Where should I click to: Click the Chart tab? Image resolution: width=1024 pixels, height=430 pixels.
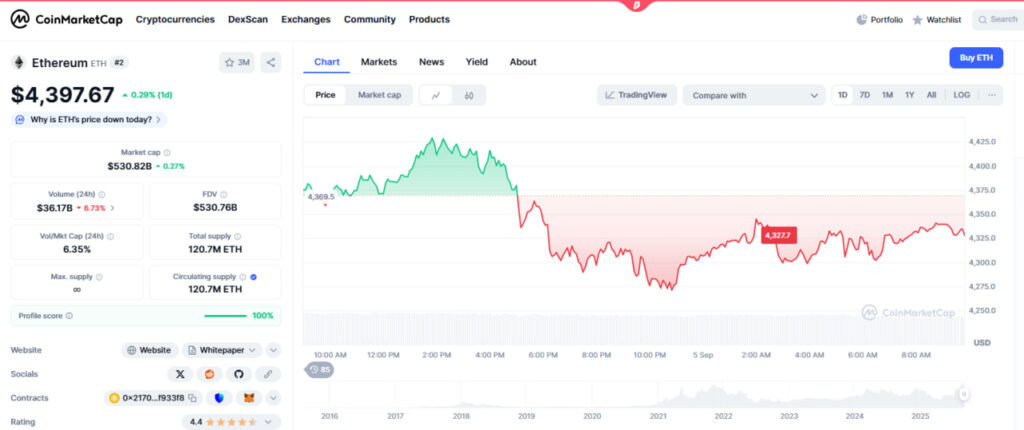coord(327,62)
